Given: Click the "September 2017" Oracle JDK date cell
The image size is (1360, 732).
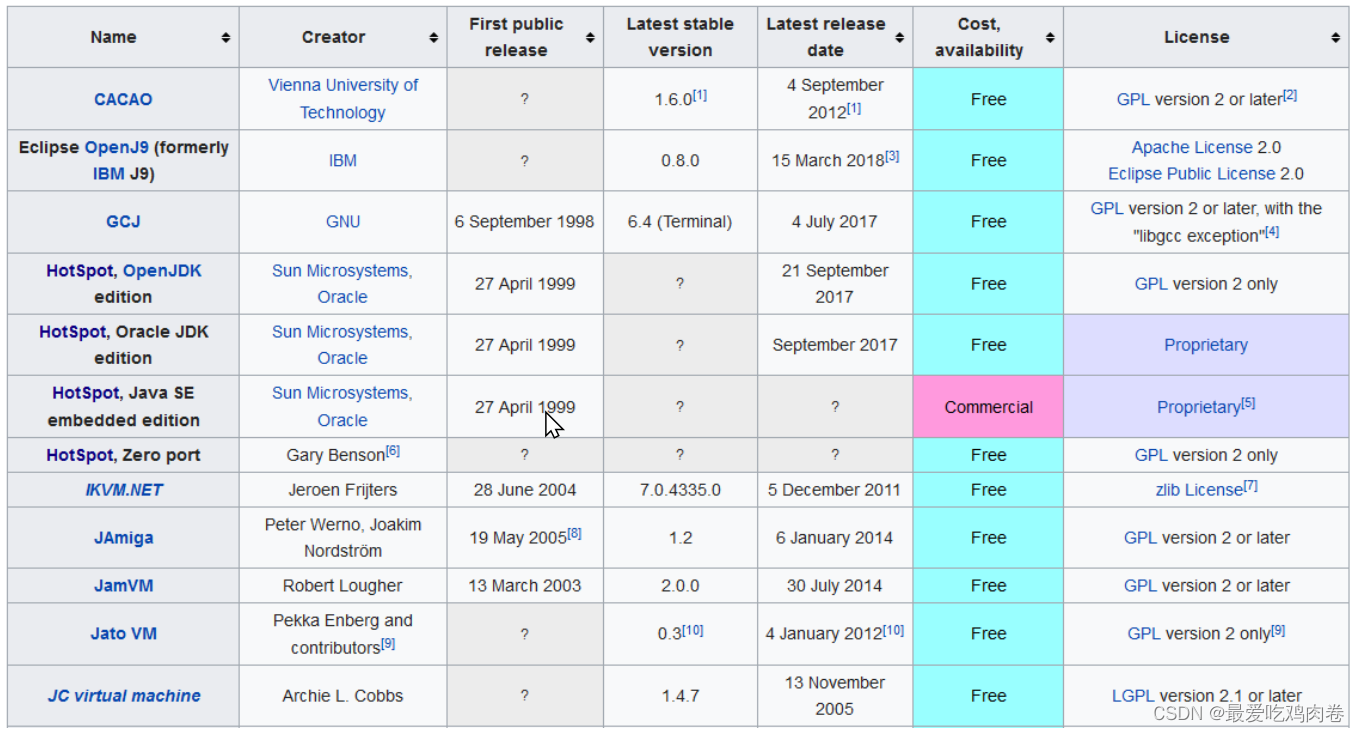Looking at the screenshot, I should point(835,345).
